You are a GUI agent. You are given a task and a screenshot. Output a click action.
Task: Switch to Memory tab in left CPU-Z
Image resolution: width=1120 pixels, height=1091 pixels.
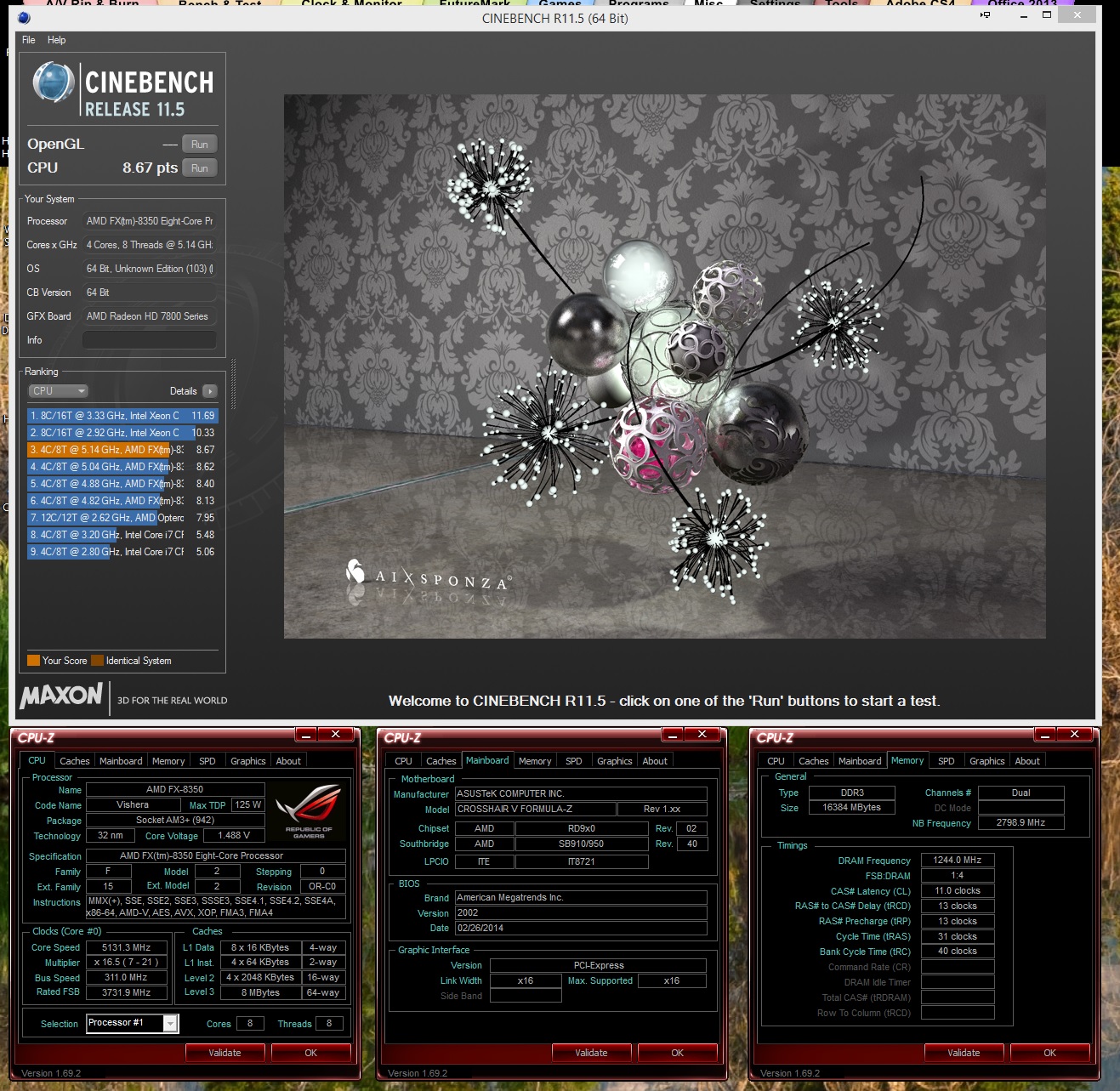point(168,761)
